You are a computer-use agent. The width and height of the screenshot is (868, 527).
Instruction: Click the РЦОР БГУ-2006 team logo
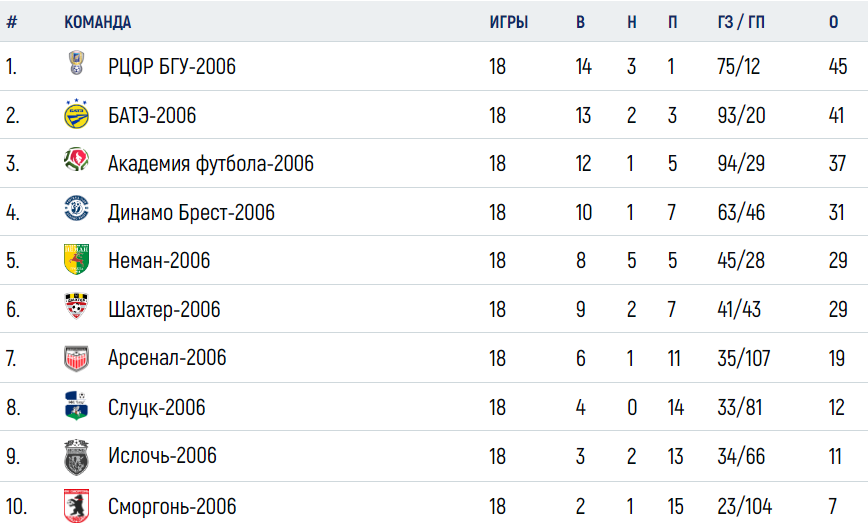[76, 63]
